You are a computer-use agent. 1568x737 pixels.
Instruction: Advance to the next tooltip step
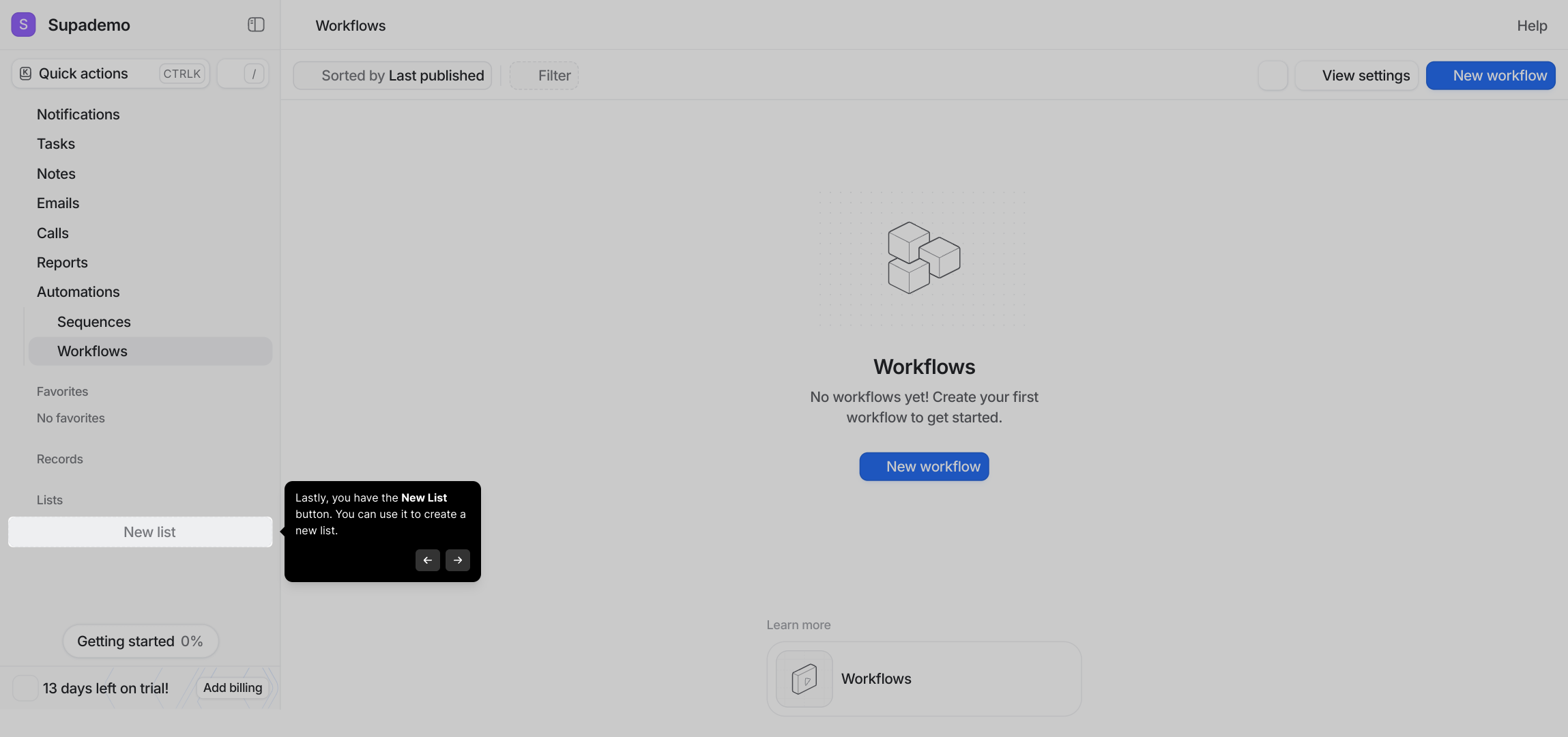point(458,560)
